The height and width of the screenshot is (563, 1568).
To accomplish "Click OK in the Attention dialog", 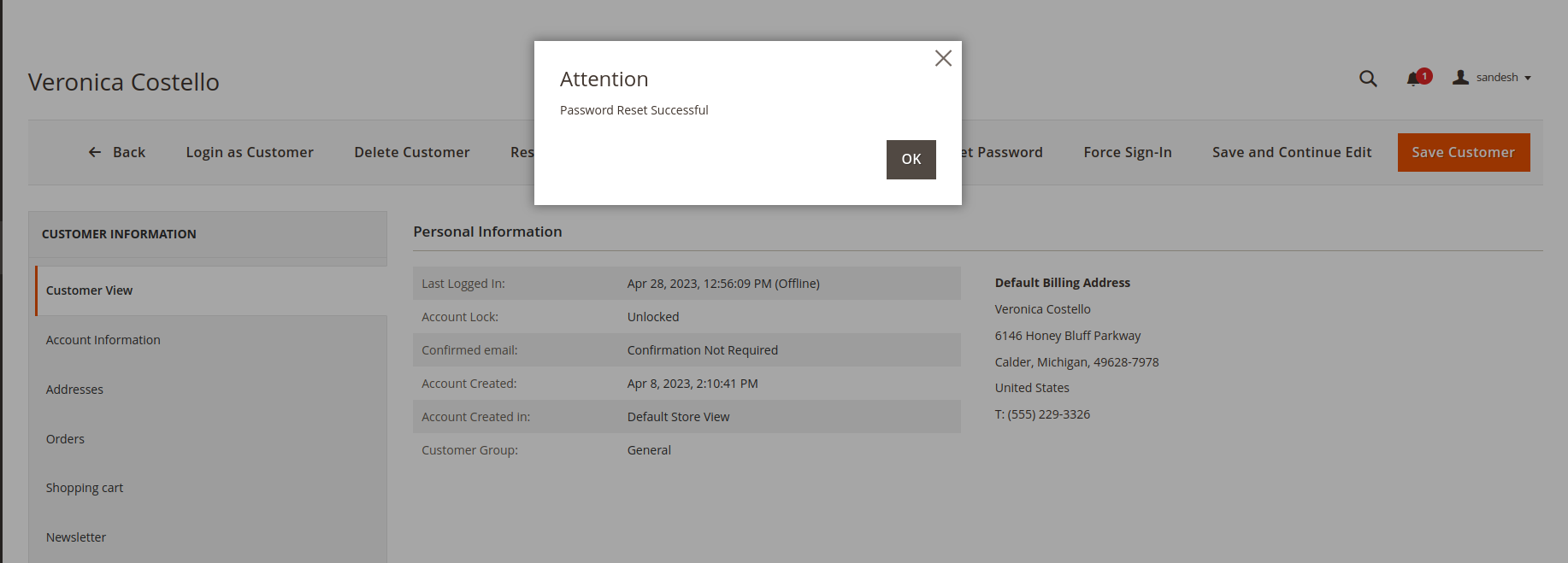I will pyautogui.click(x=911, y=160).
